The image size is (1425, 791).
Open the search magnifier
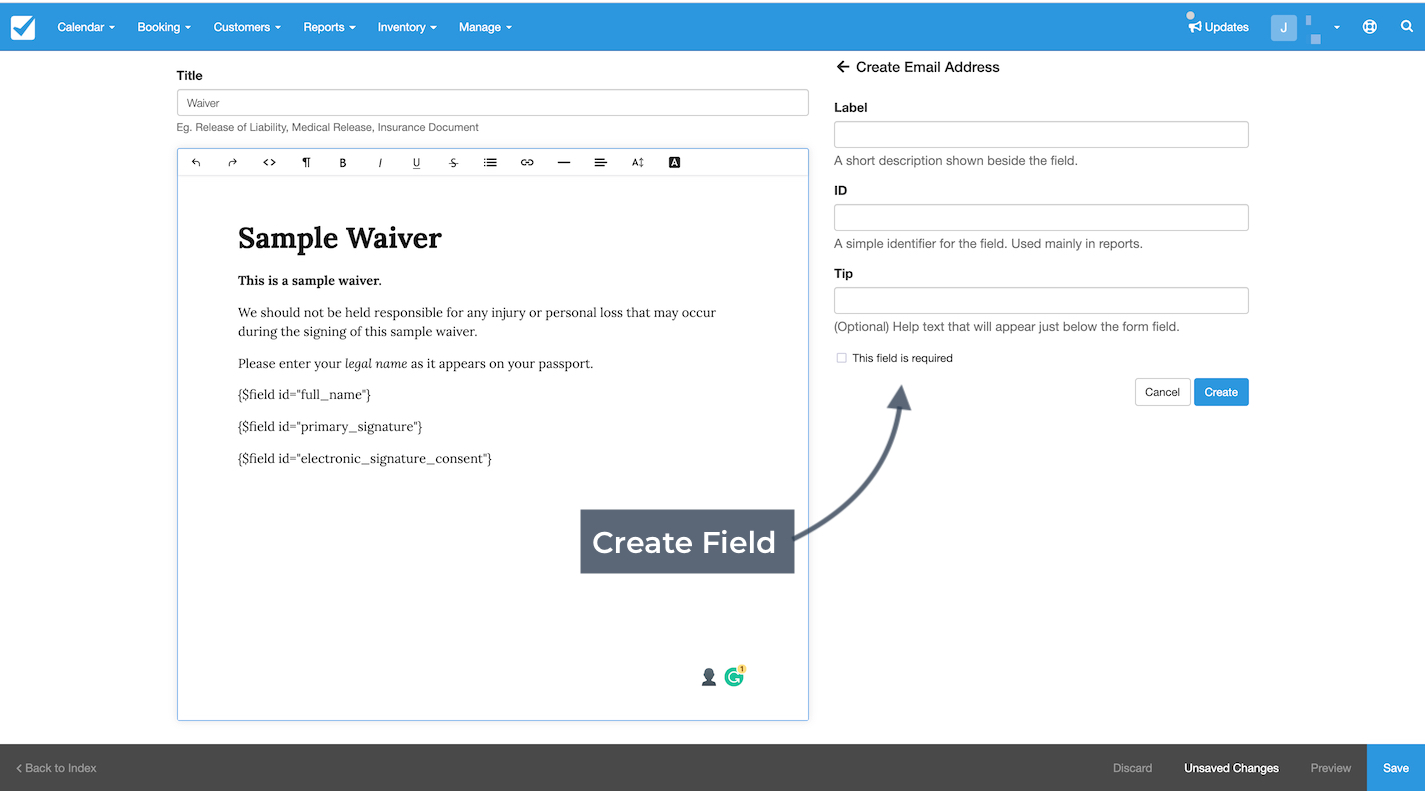pyautogui.click(x=1406, y=27)
